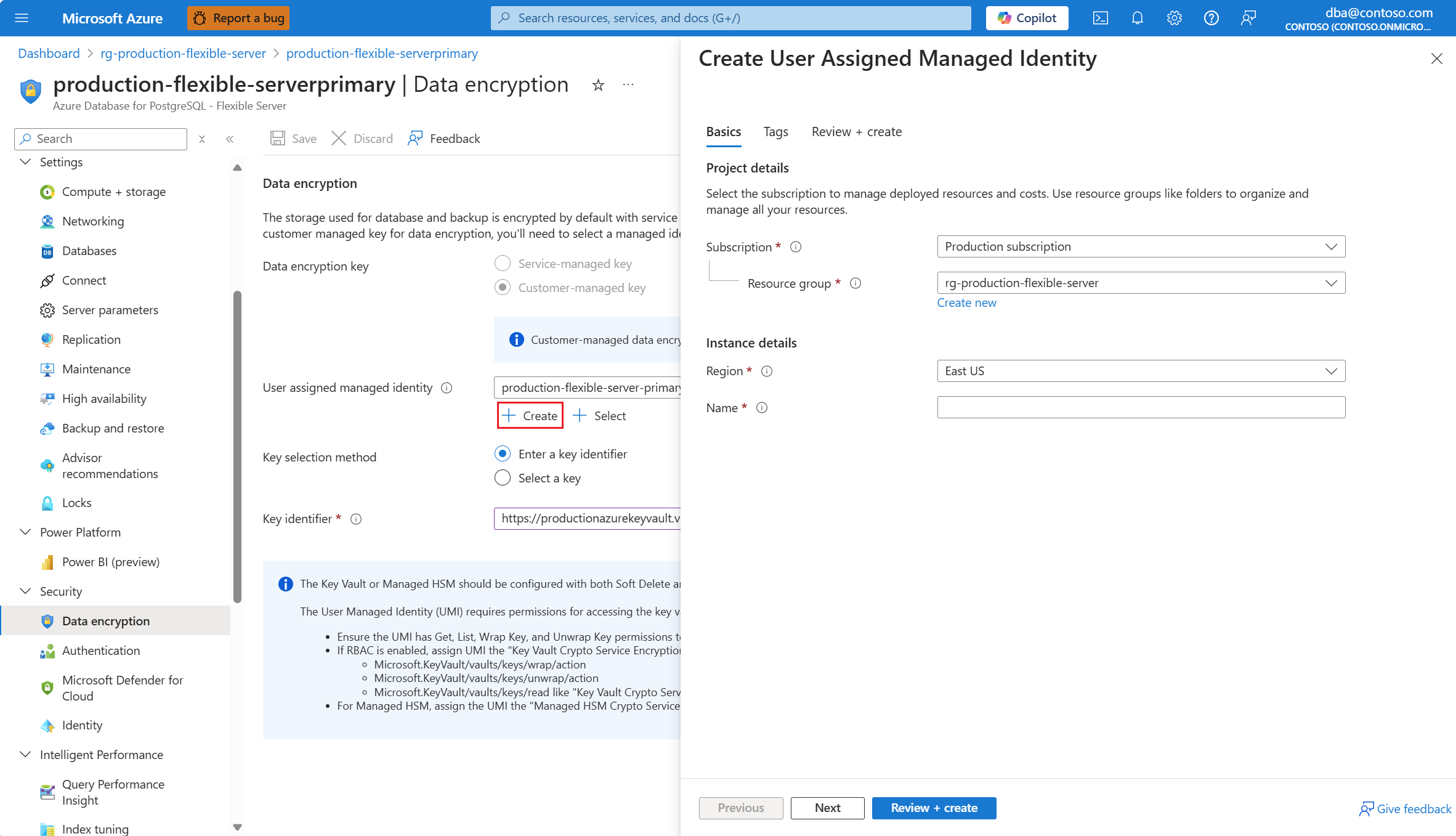Choose "Enter a key identifier" radio button
The height and width of the screenshot is (836, 1456).
coord(503,454)
